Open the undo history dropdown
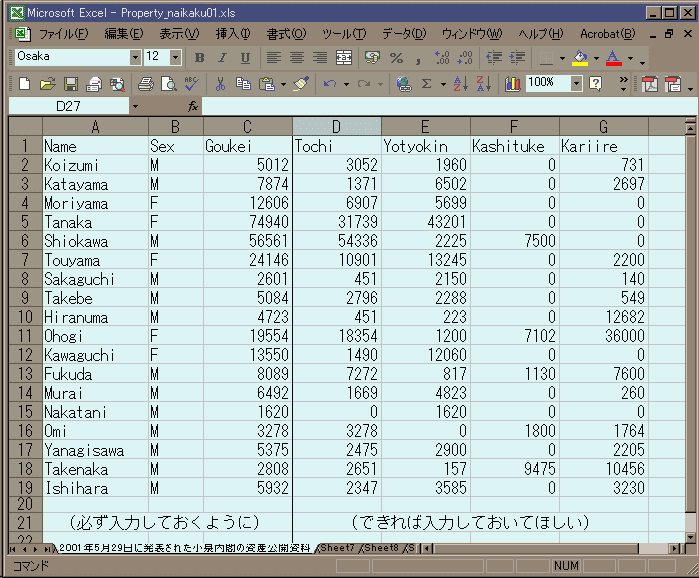 pyautogui.click(x=346, y=84)
